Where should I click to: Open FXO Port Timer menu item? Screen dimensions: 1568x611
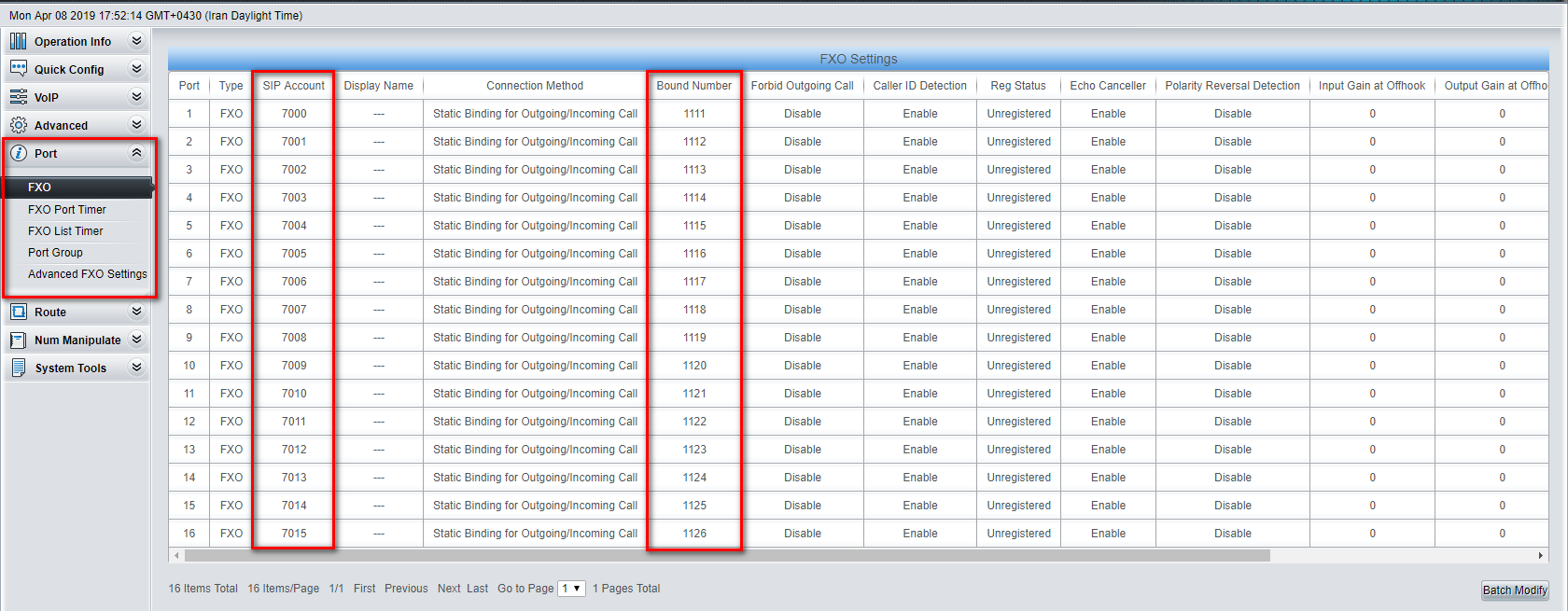67,210
